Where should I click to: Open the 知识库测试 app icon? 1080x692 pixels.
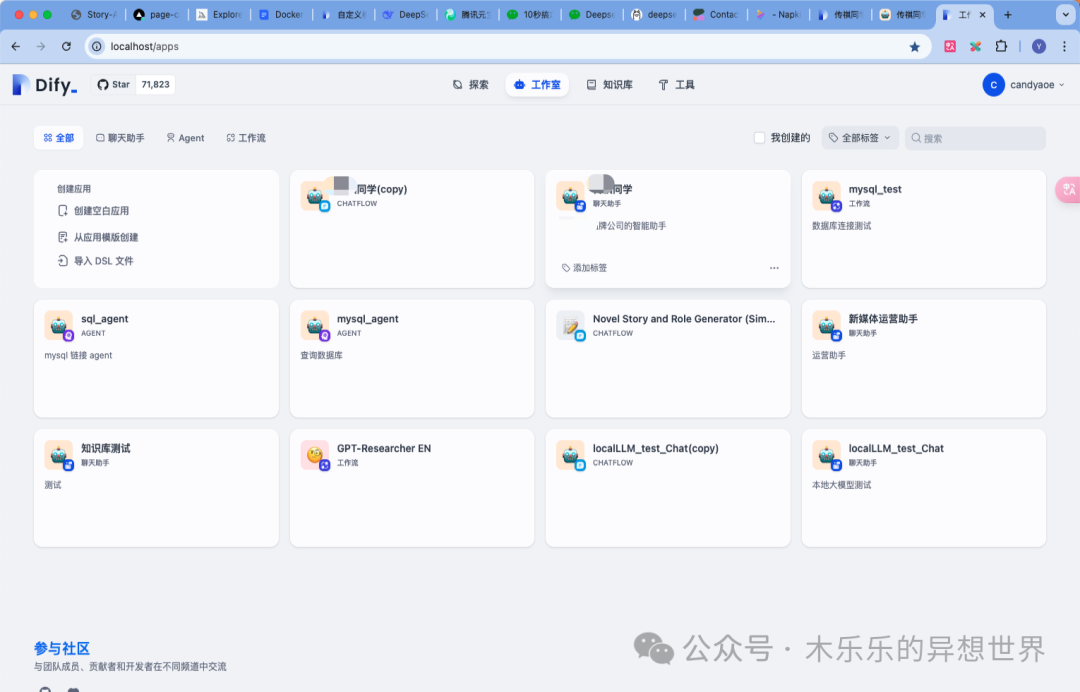tap(59, 455)
